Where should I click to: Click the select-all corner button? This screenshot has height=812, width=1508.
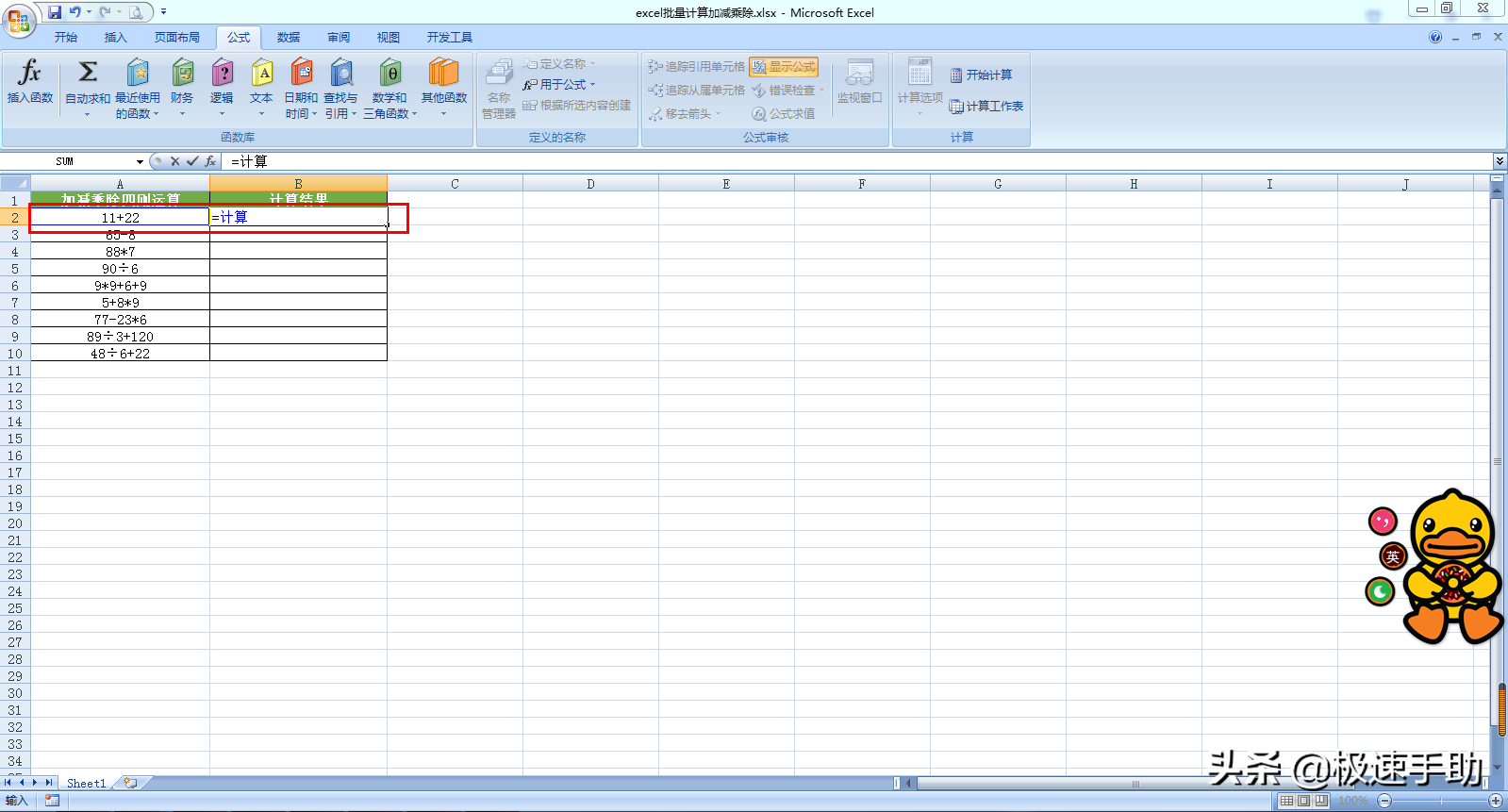[x=15, y=184]
